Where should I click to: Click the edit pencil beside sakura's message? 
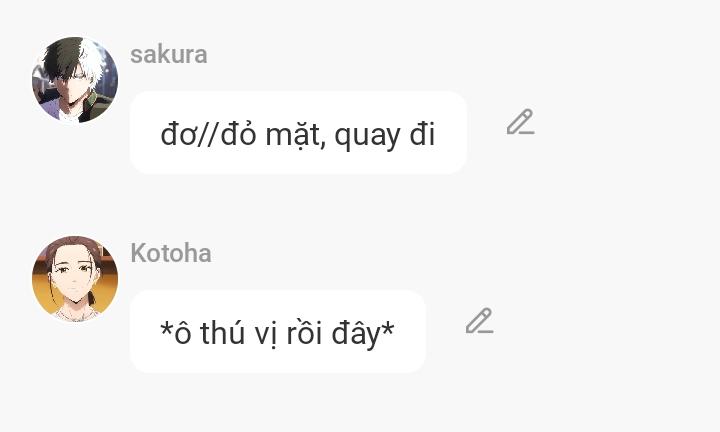tap(519, 123)
